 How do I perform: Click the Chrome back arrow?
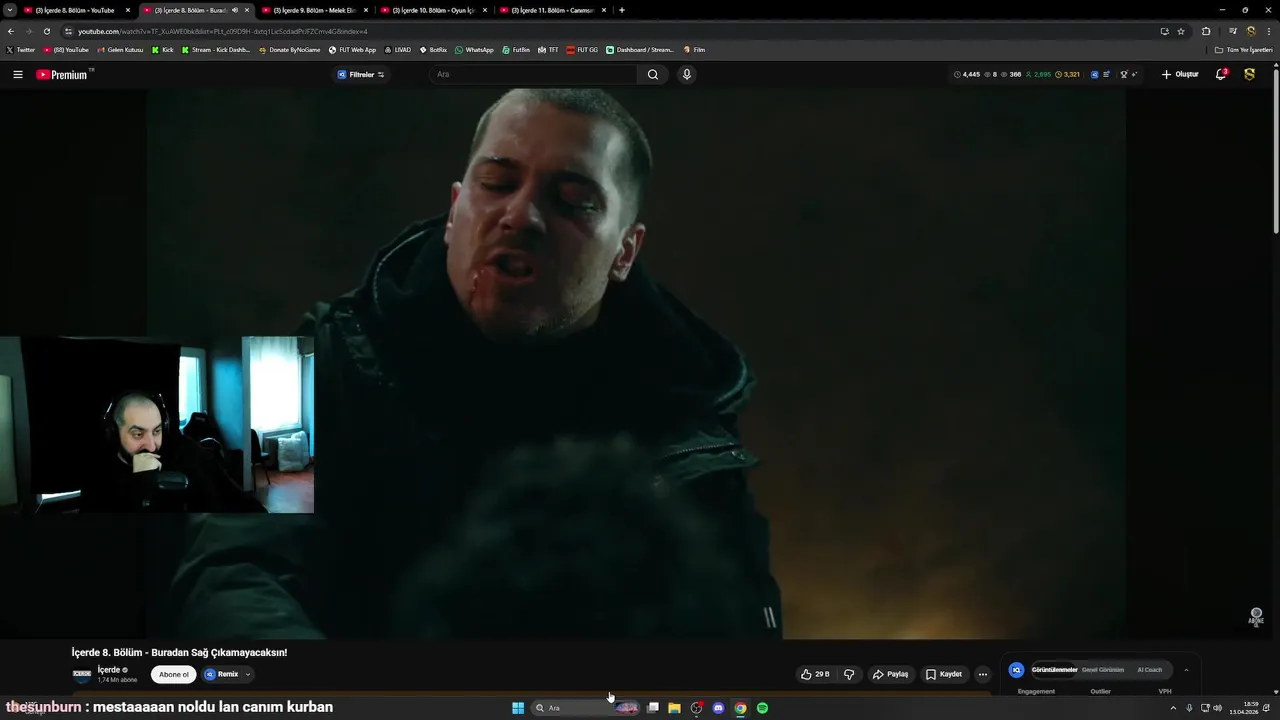pyautogui.click(x=10, y=31)
